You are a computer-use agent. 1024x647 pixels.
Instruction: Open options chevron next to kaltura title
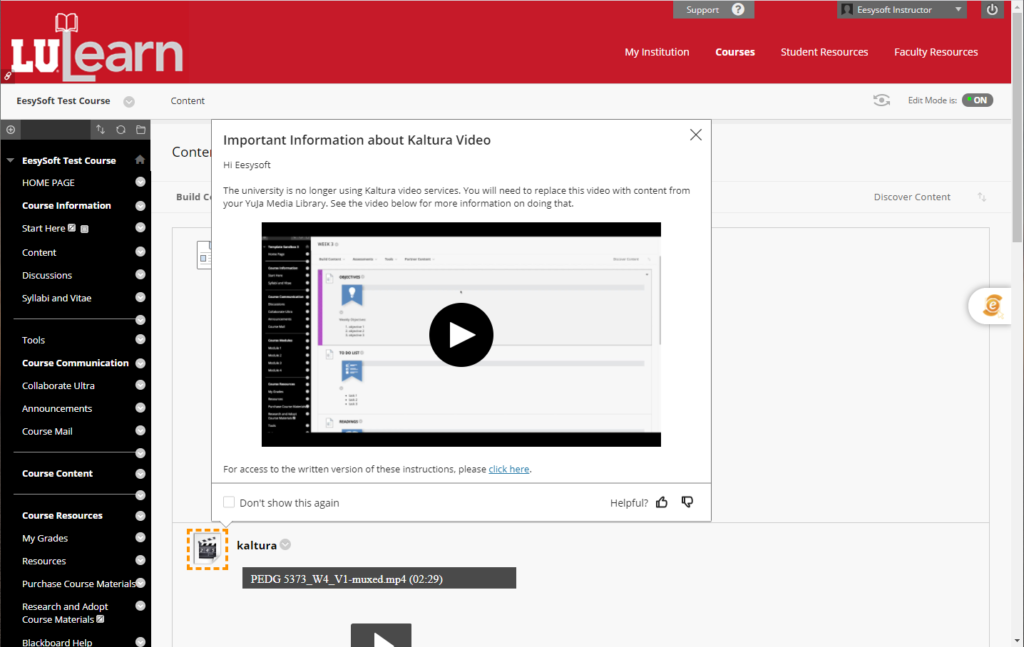(x=285, y=544)
